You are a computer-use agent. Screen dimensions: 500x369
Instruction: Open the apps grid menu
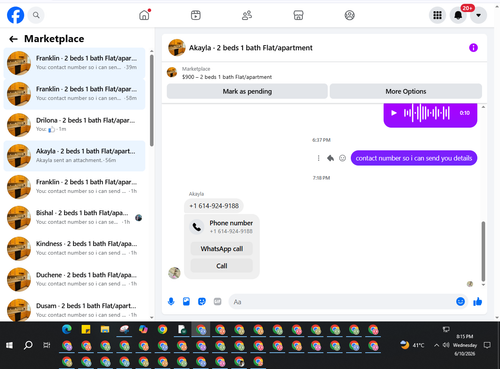437,15
